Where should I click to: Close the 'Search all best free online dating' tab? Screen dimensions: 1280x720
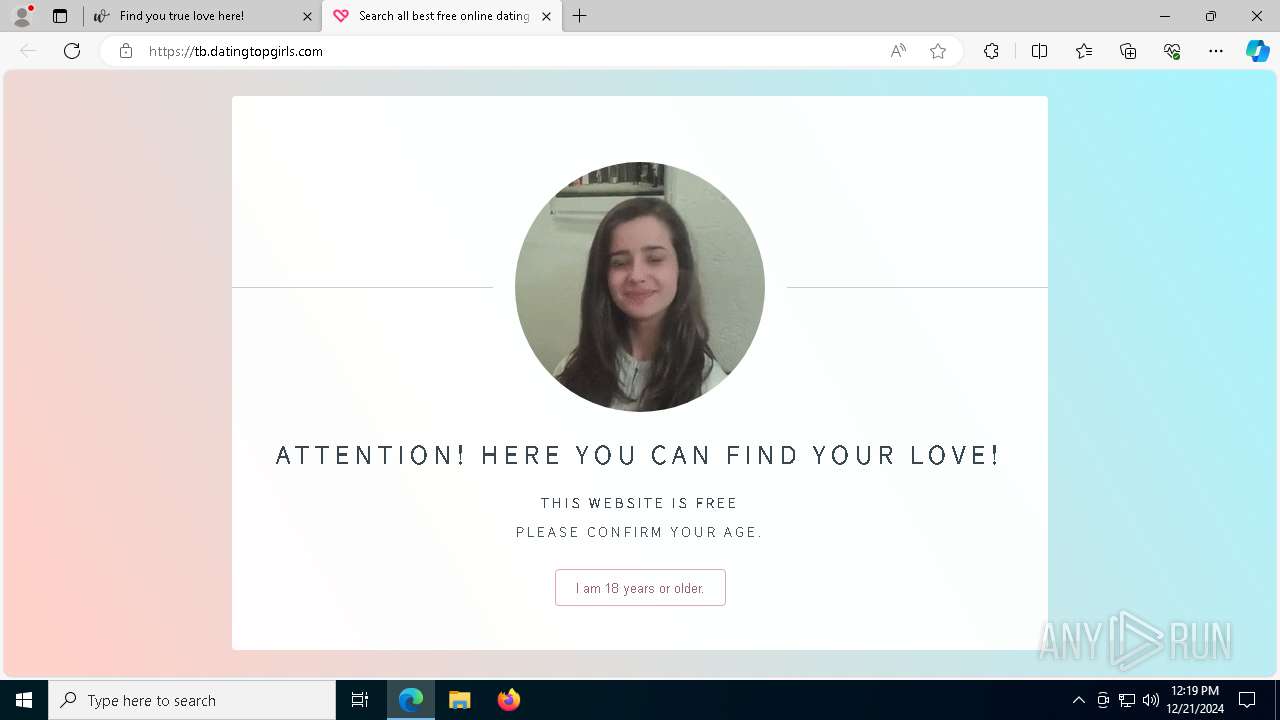pos(546,16)
